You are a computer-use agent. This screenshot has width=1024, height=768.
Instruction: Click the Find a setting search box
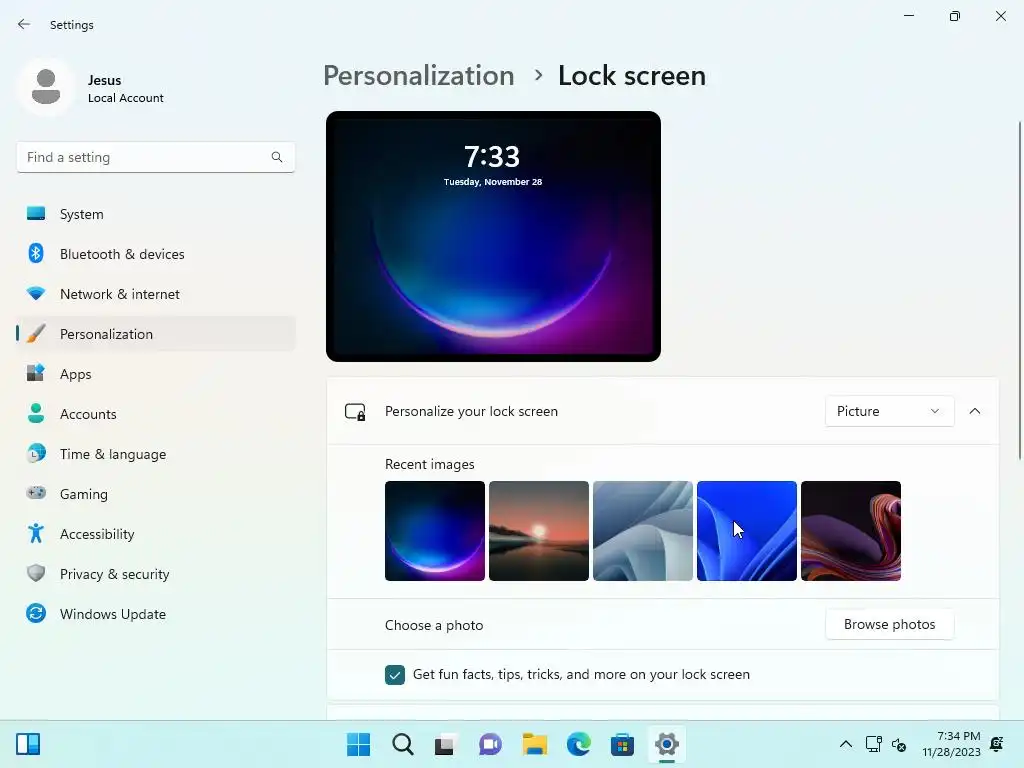155,157
